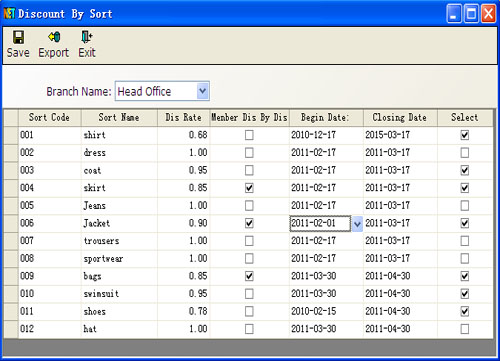Click sort name cell 'dress'
Viewport: 500px width, 361px height.
[119, 153]
